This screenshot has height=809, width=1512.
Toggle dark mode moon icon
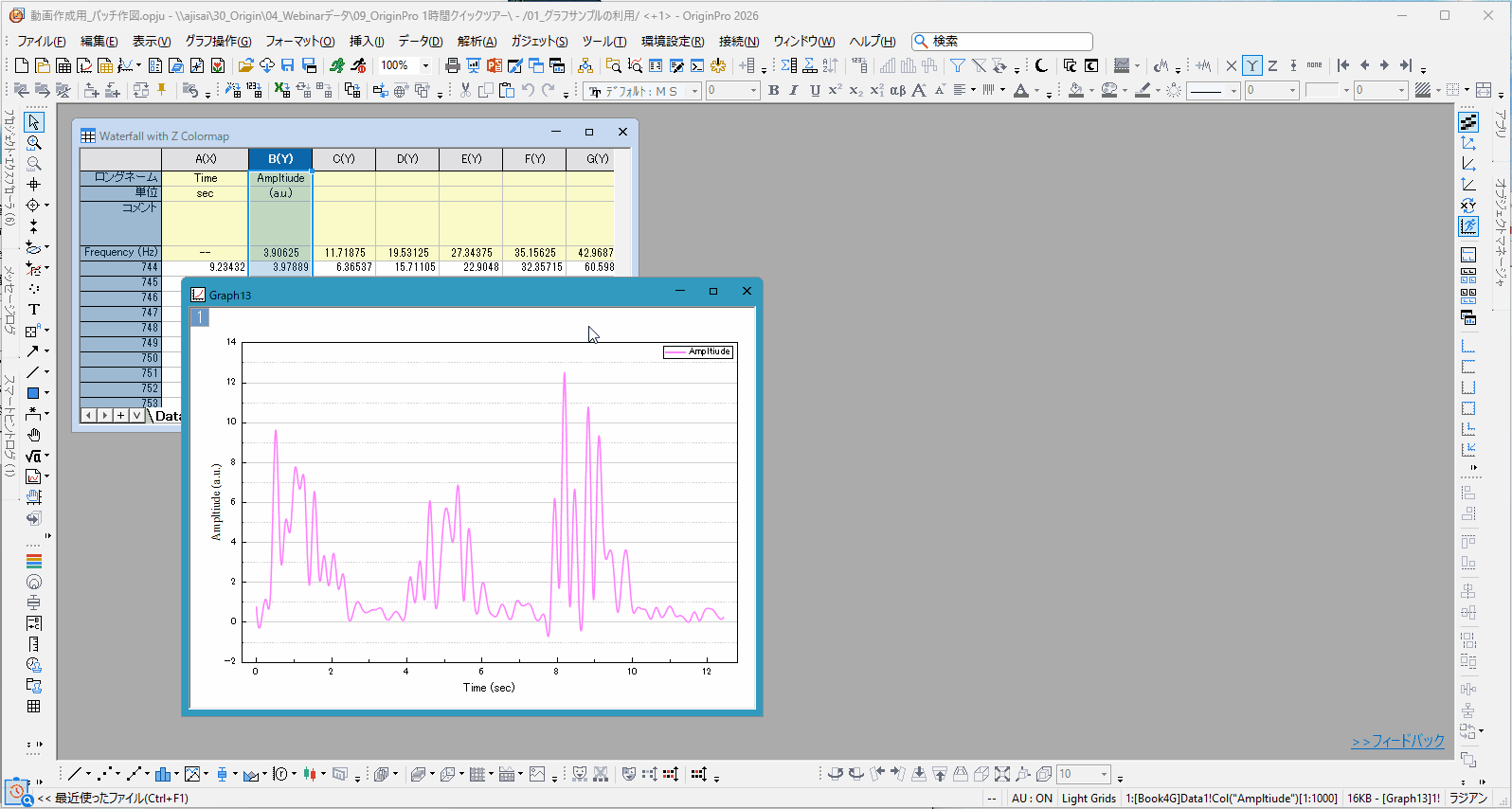1041,65
